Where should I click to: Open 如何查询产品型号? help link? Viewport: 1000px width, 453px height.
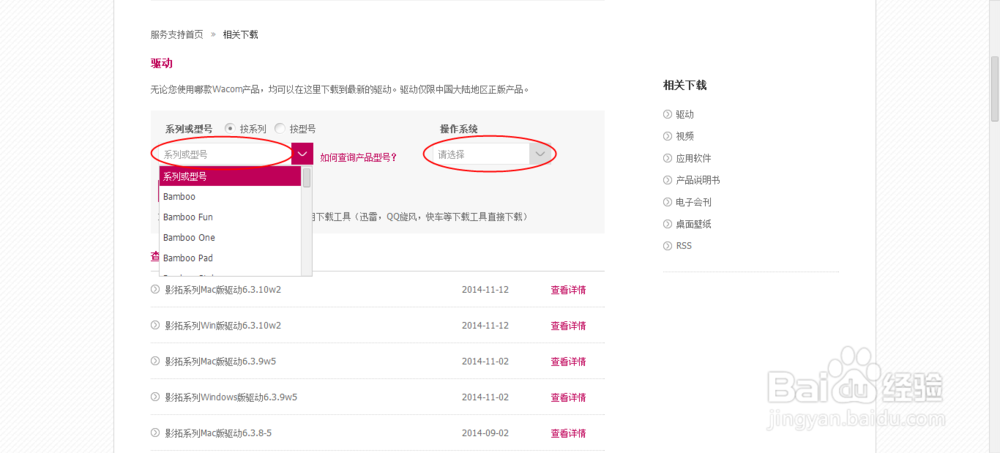point(358,157)
